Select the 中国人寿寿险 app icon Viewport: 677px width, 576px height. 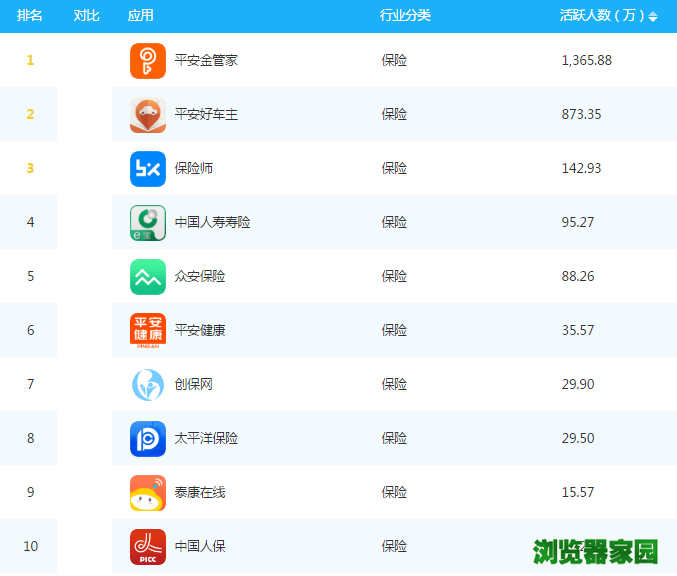coord(147,223)
